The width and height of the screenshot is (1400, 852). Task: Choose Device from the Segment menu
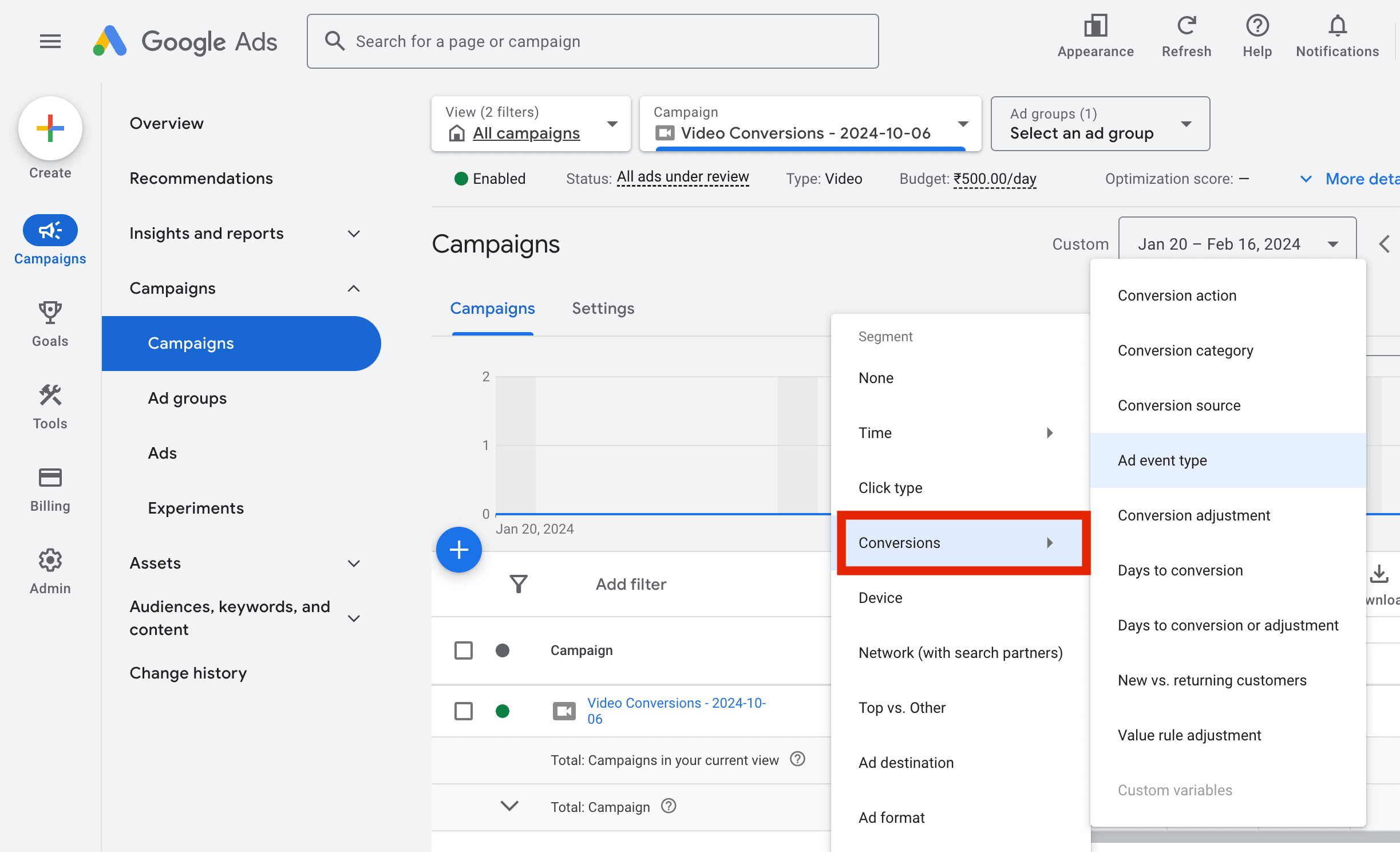(x=880, y=598)
